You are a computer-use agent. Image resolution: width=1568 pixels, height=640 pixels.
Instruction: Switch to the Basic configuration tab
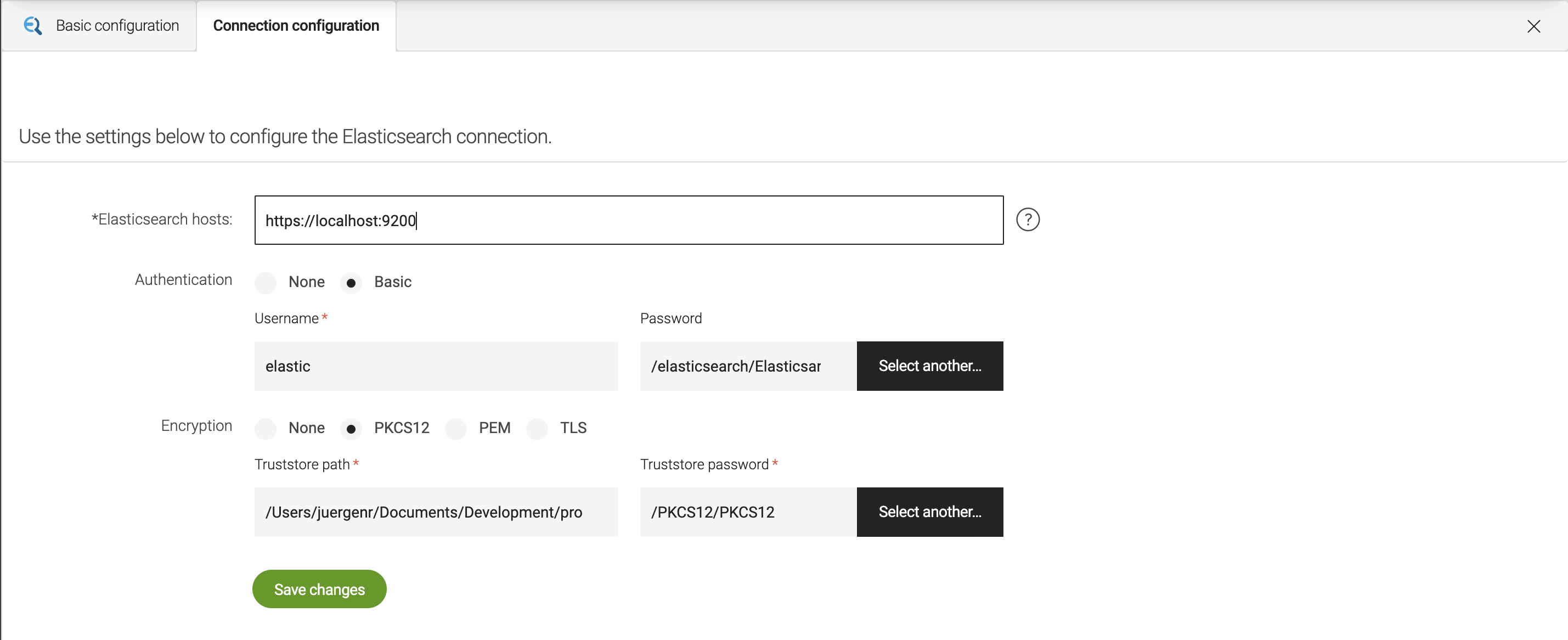[99, 26]
